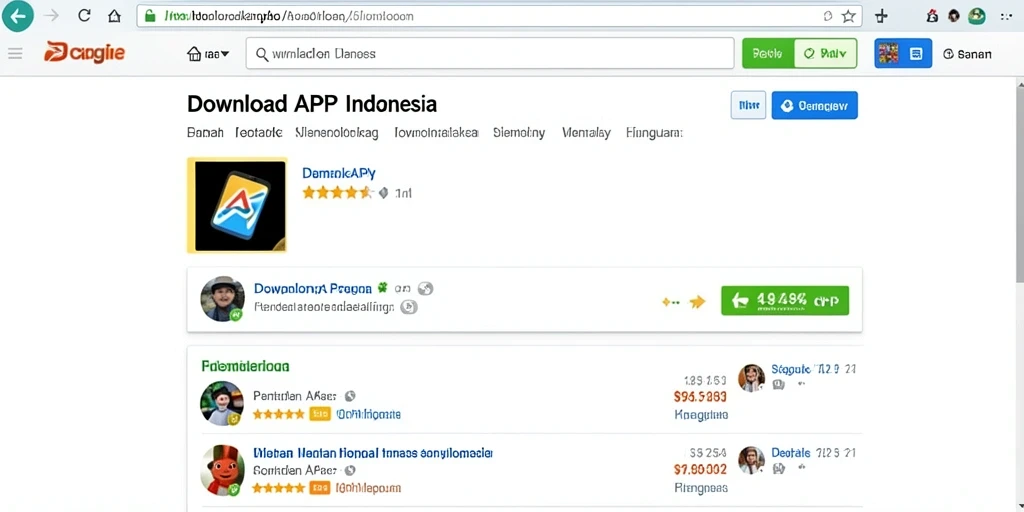
Task: Click the light green outlined button in header
Action: (x=825, y=54)
